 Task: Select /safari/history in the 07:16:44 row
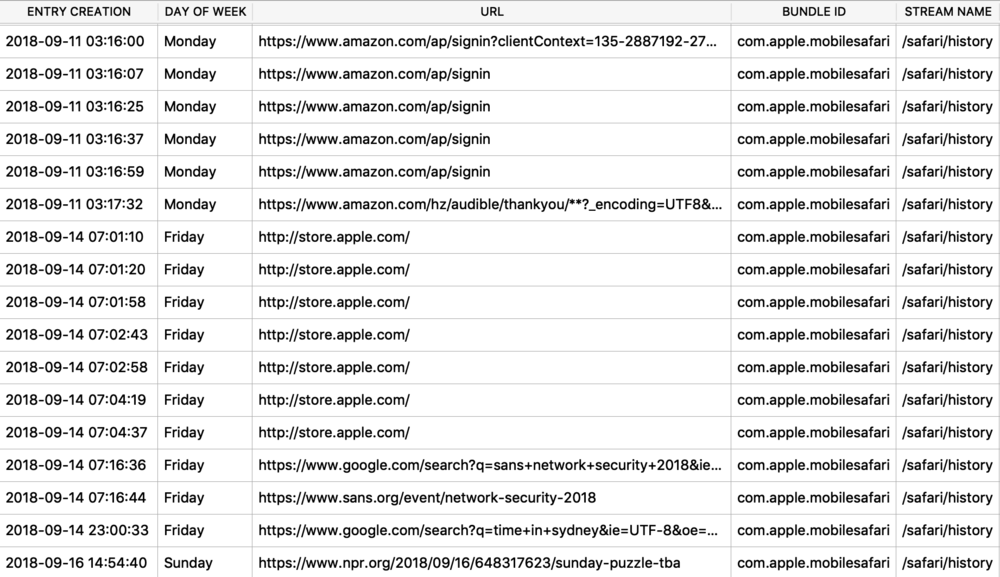[x=947, y=497]
